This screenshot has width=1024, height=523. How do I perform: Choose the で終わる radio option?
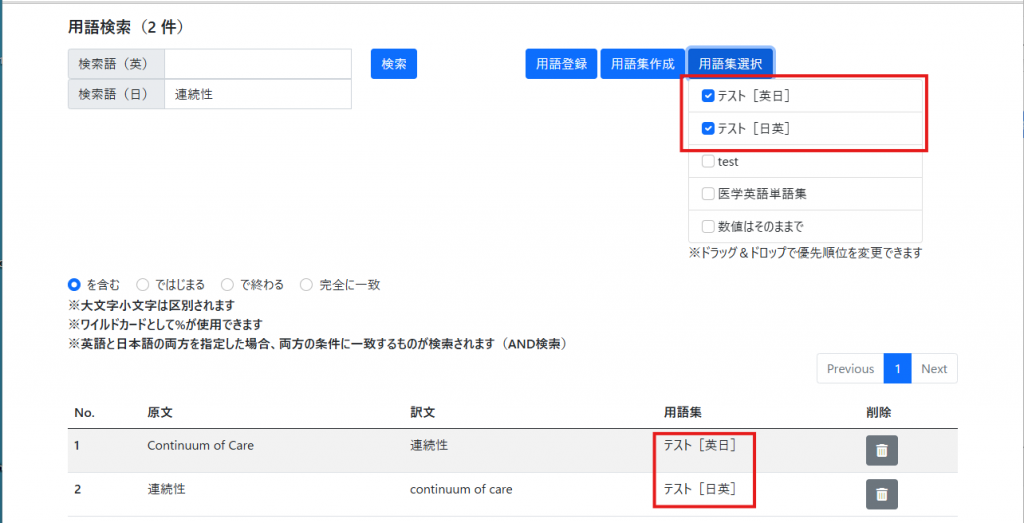(228, 285)
